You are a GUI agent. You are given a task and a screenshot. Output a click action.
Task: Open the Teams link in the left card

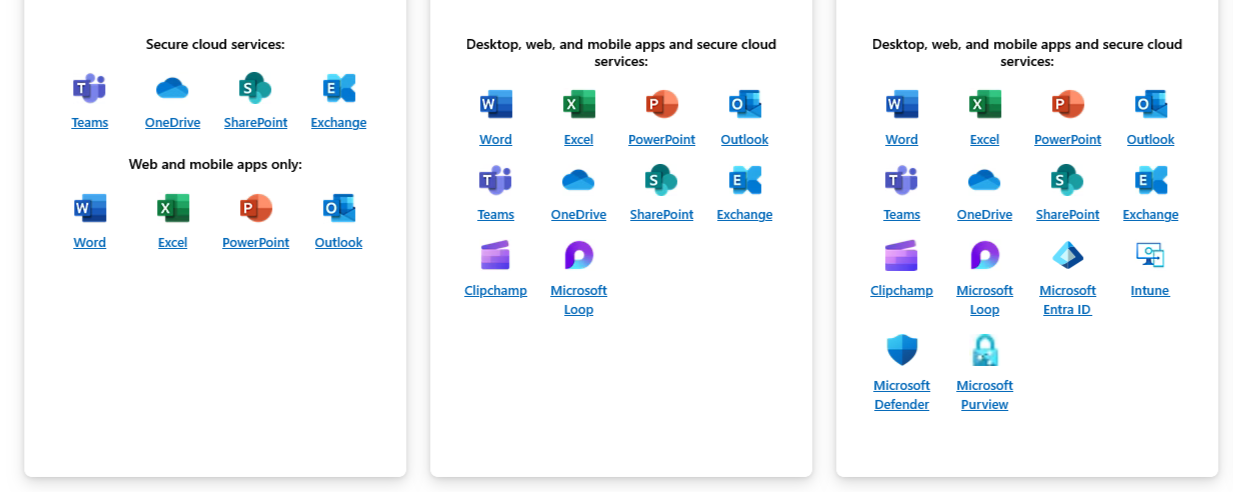pyautogui.click(x=90, y=123)
